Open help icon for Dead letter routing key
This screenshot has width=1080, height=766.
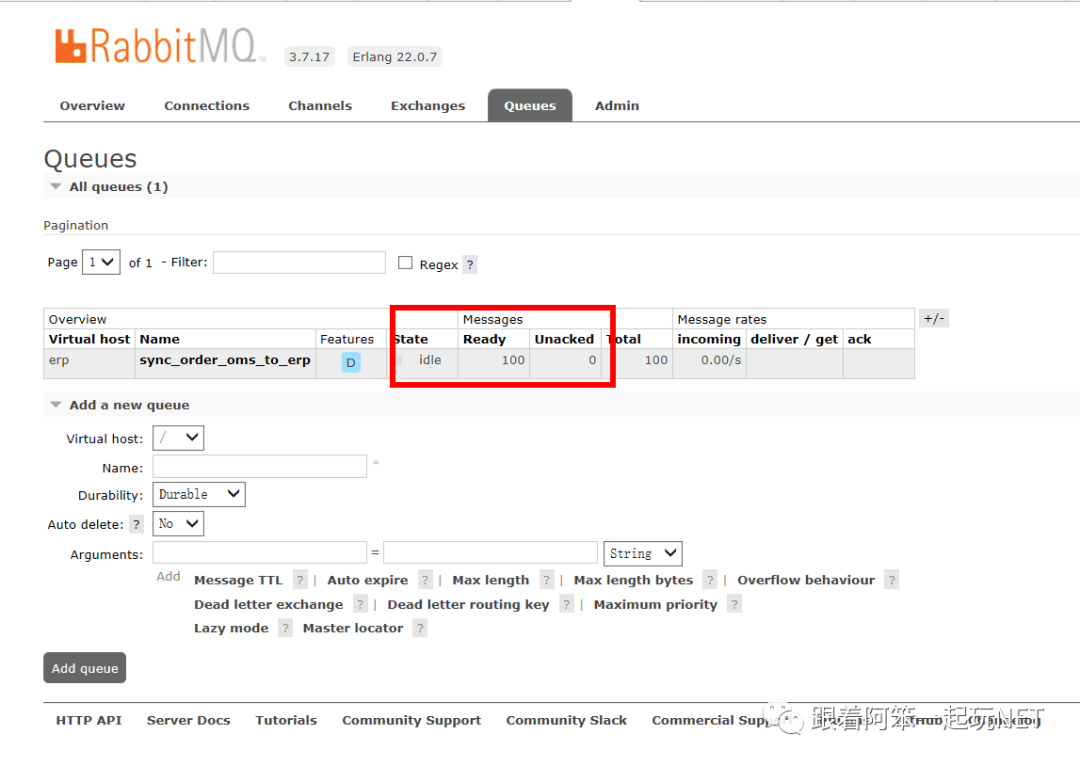click(566, 604)
